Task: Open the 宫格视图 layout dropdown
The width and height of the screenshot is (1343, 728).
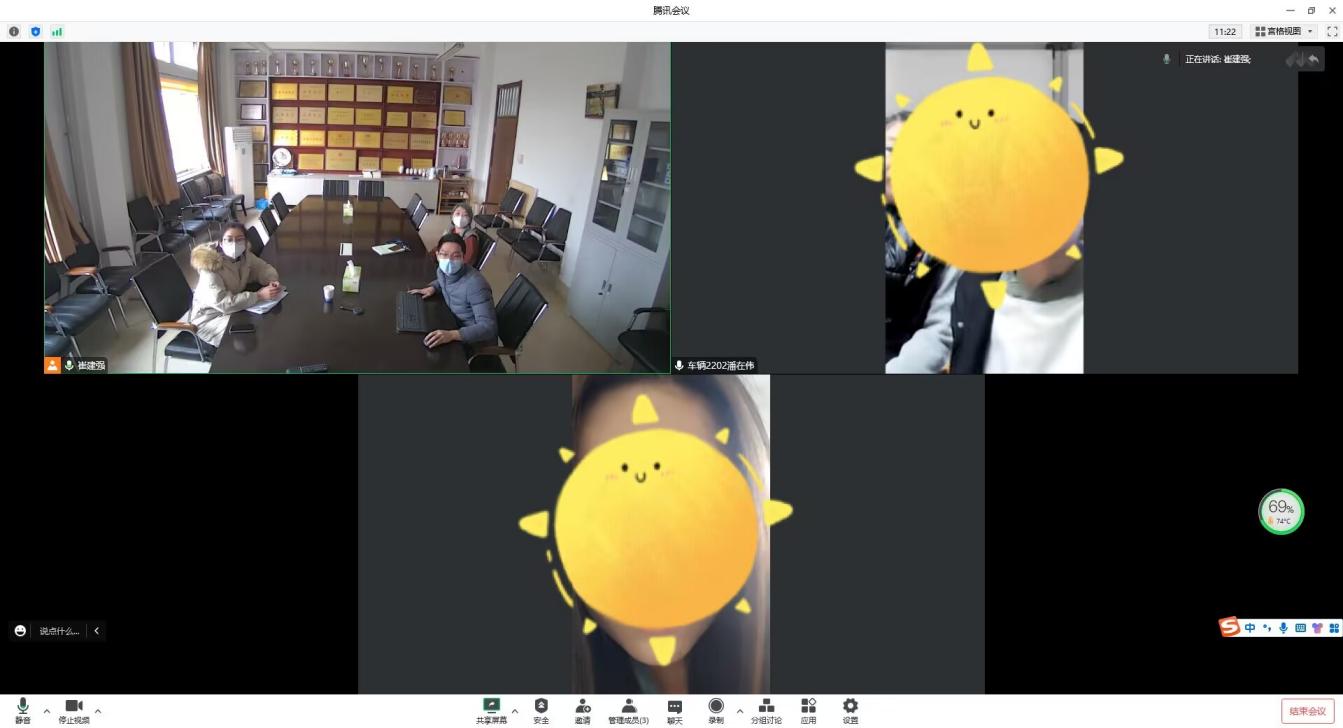Action: [1285, 32]
